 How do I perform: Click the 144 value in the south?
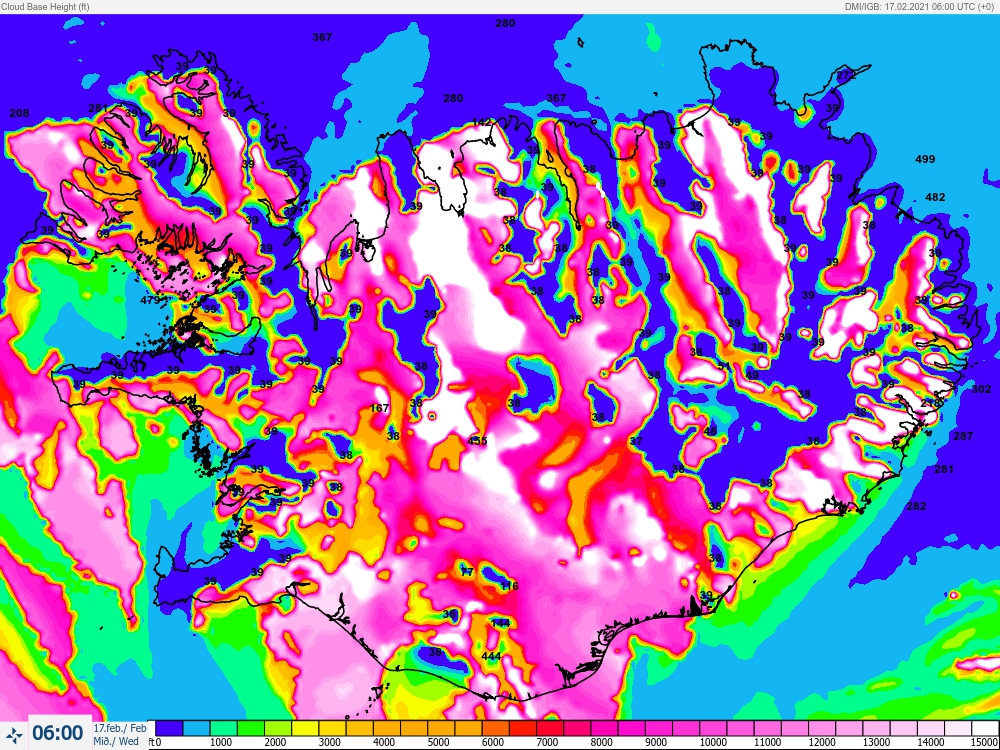pyautogui.click(x=500, y=623)
